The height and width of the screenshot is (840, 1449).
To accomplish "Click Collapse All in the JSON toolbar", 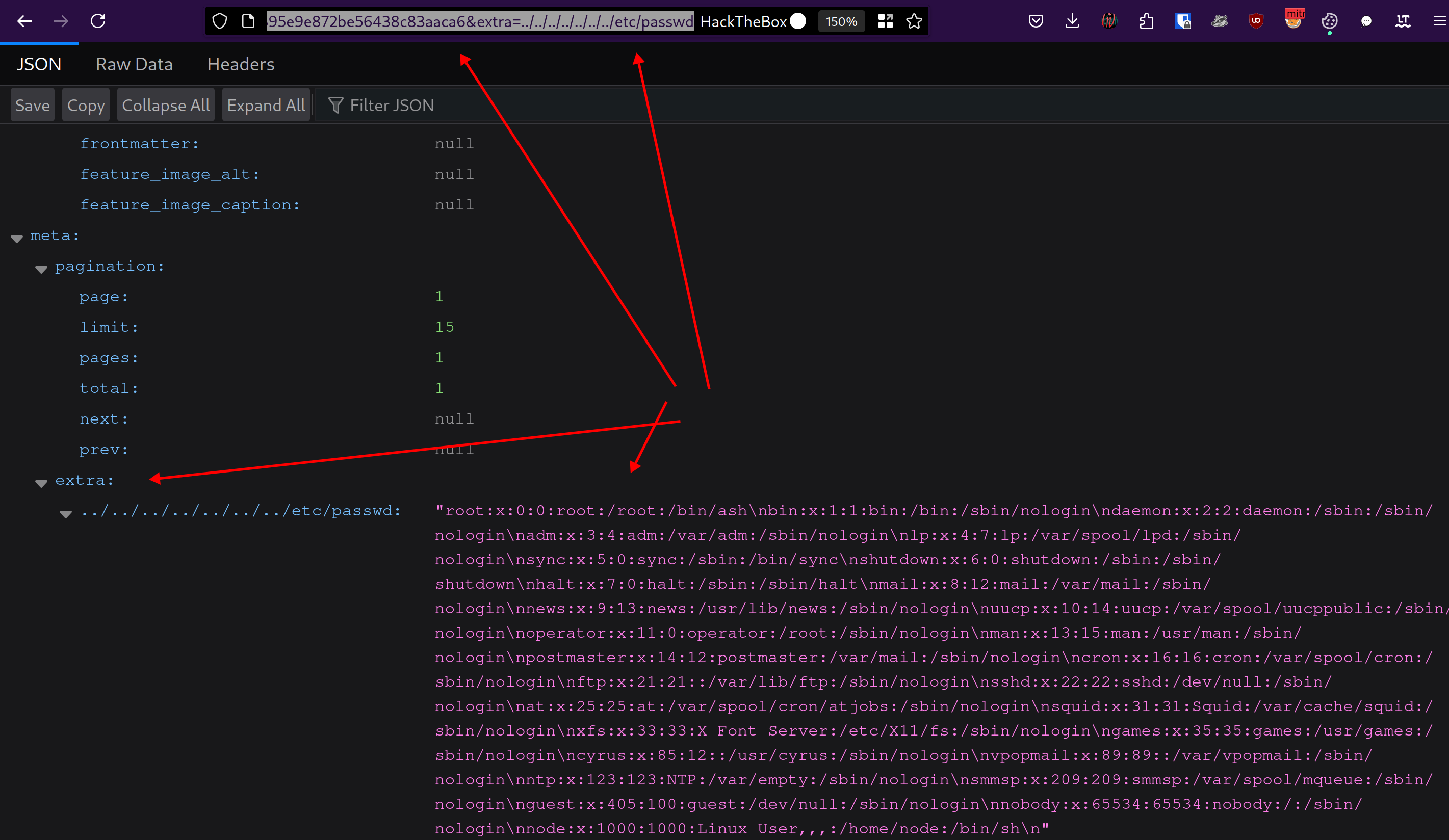I will 166,105.
